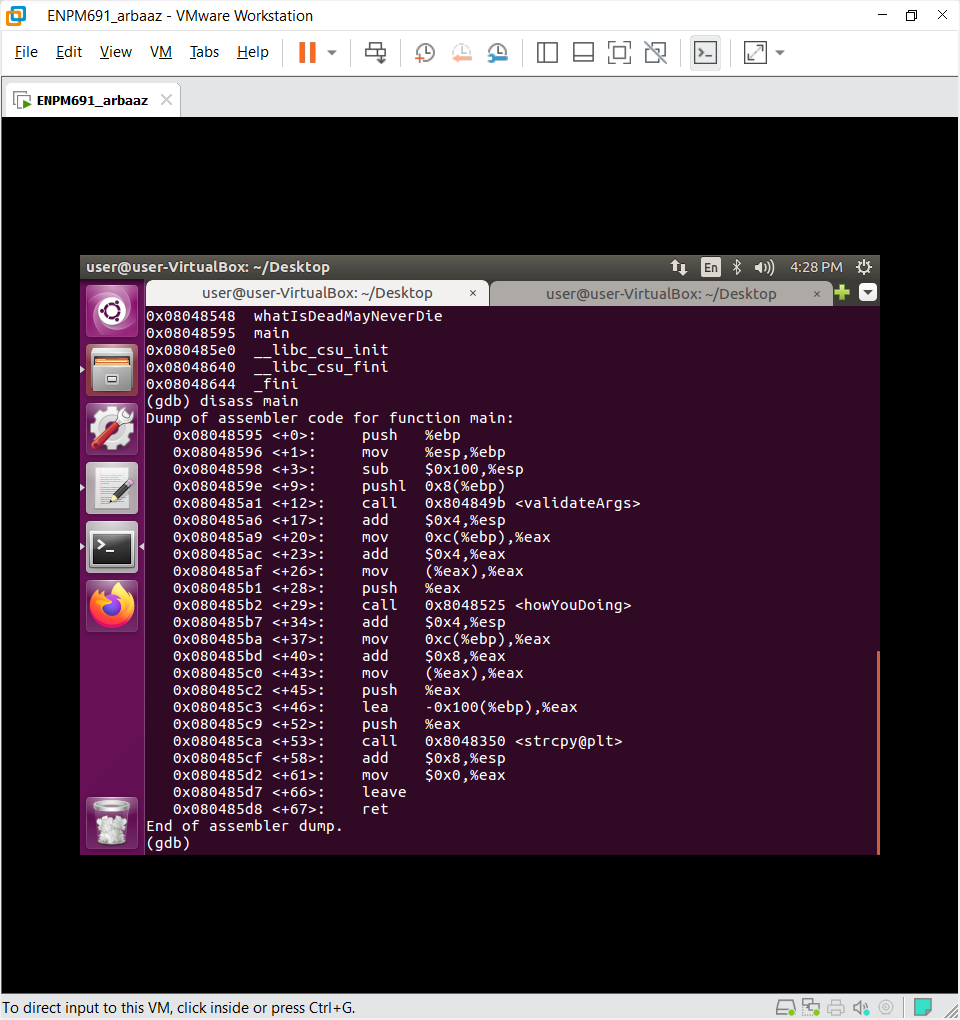Open terminal tab list dropdown arrow
960x1020 pixels.
click(x=867, y=293)
